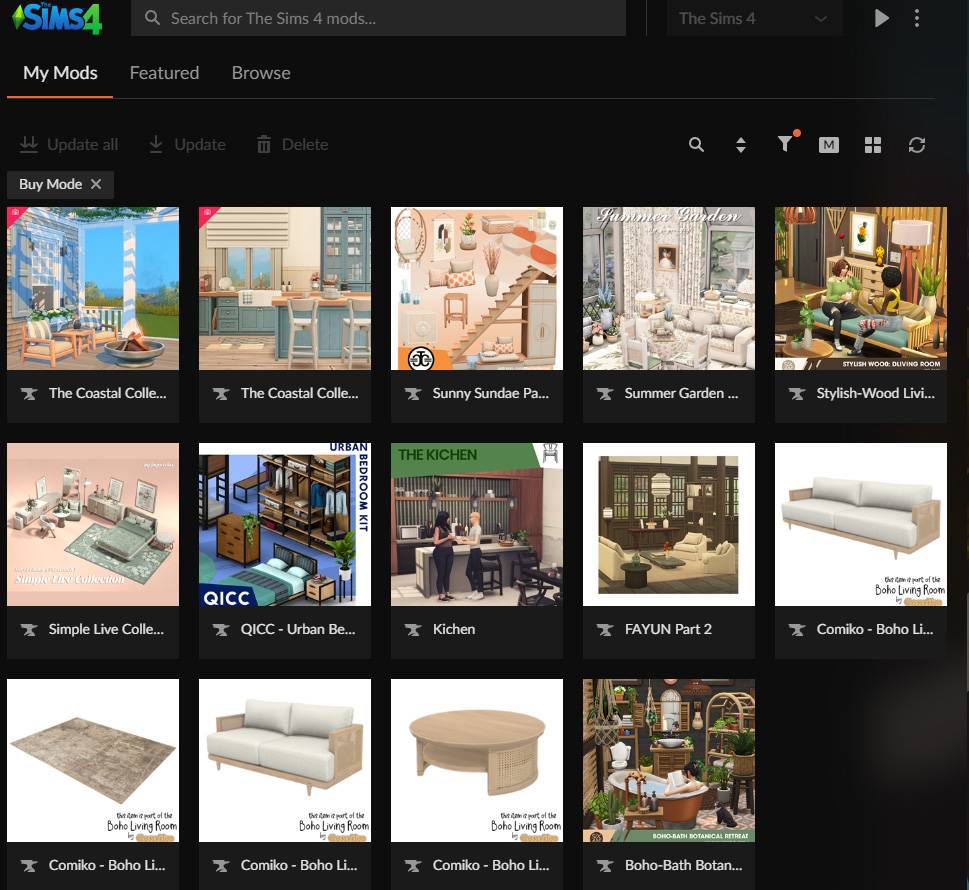Click category icon beside Simple Live title
The image size is (969, 890).
click(29, 630)
